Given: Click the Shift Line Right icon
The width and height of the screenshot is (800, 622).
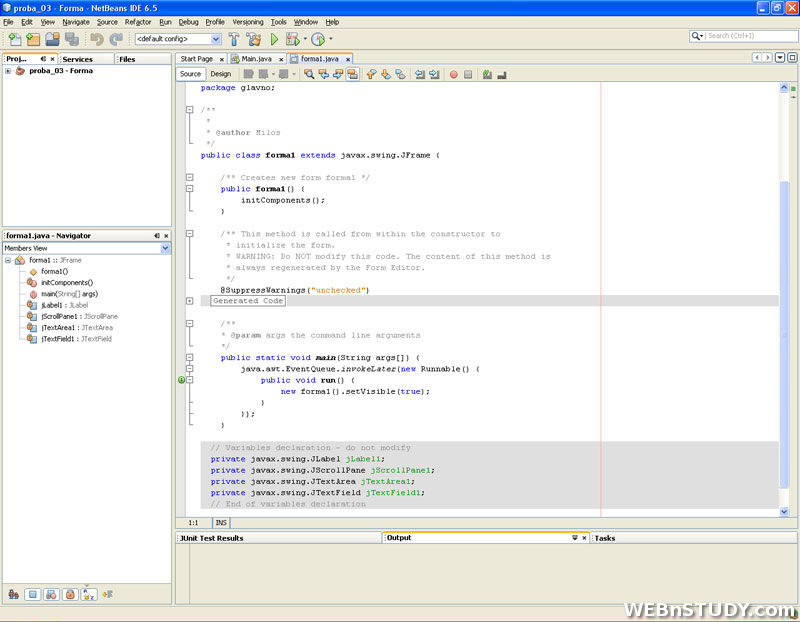Looking at the screenshot, I should [434, 74].
